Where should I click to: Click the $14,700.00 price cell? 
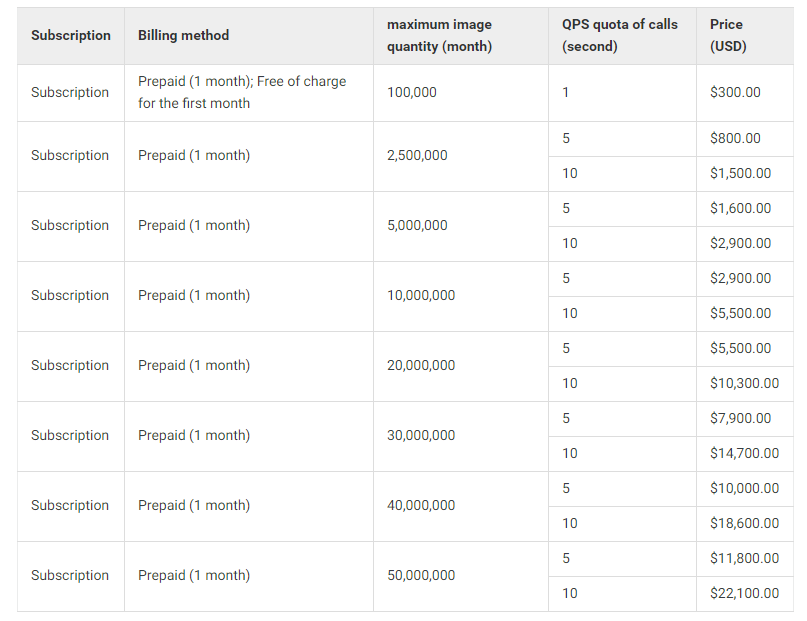tap(744, 453)
